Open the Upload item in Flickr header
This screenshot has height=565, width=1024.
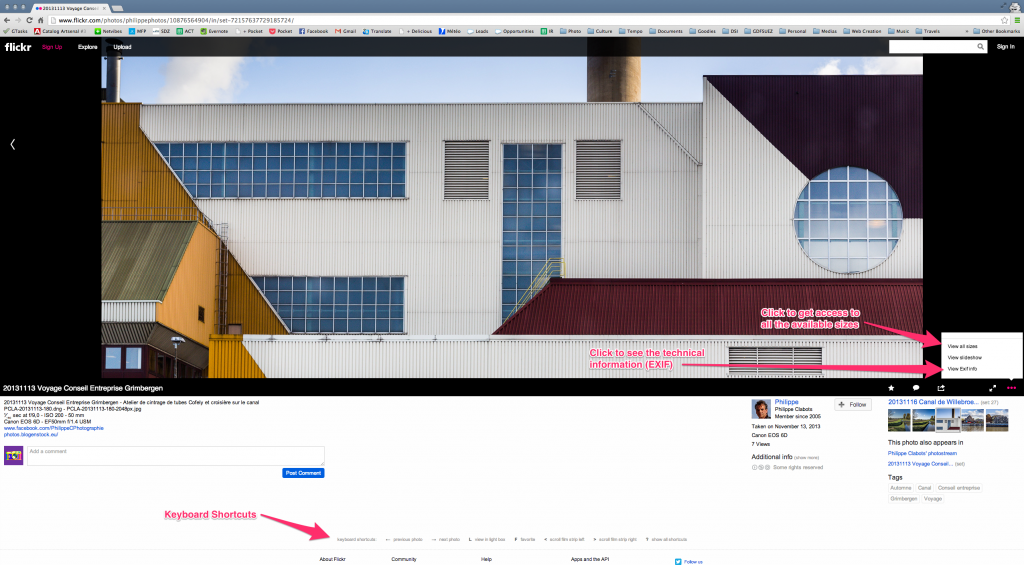point(122,47)
